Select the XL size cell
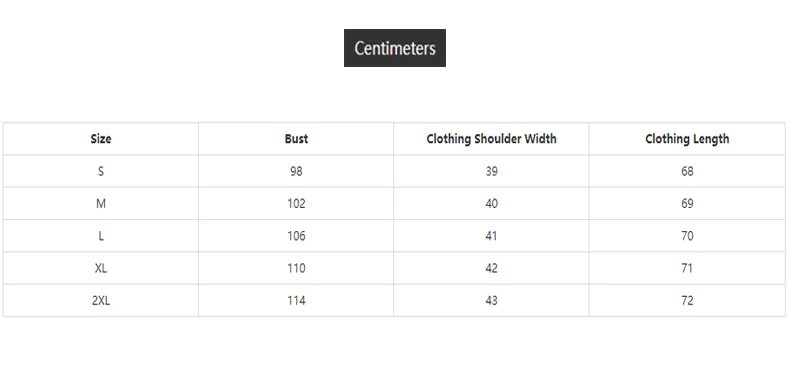 [x=101, y=268]
